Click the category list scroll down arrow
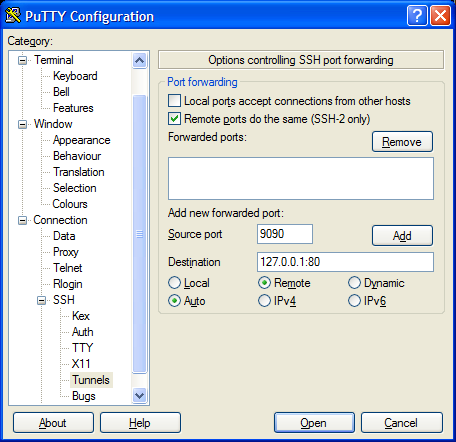This screenshot has height=442, width=456. (x=139, y=396)
